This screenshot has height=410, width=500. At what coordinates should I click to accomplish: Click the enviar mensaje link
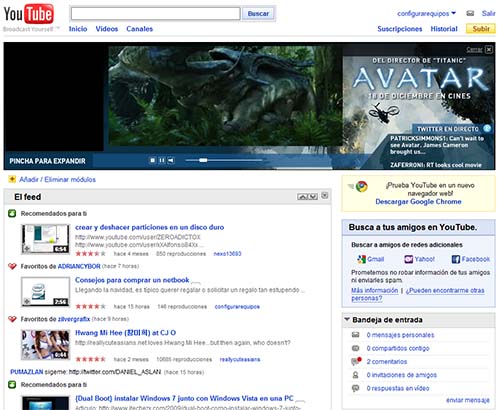(x=468, y=400)
